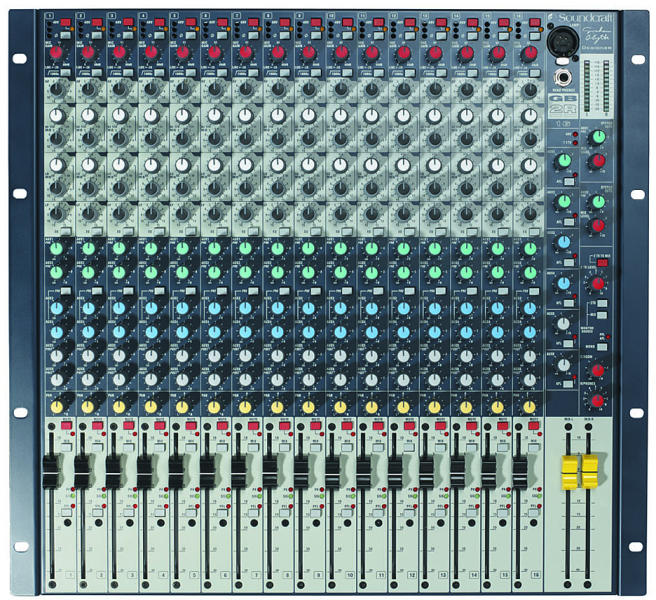
Task: Click the GB 2R model badge
Action: 563,105
